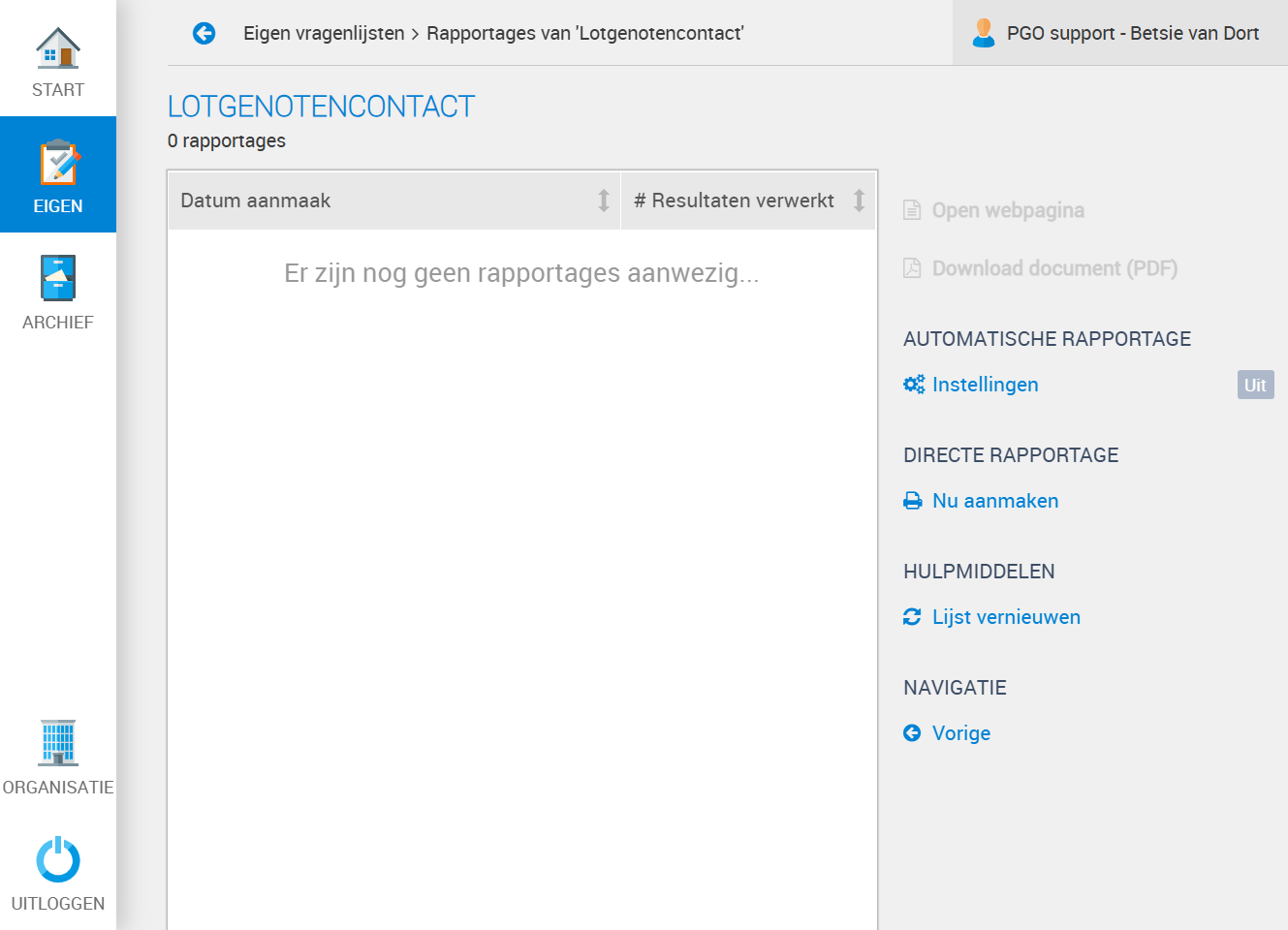This screenshot has height=930, width=1288.
Task: Sort by Resultaten verwerkt arrows
Action: pyautogui.click(x=859, y=201)
